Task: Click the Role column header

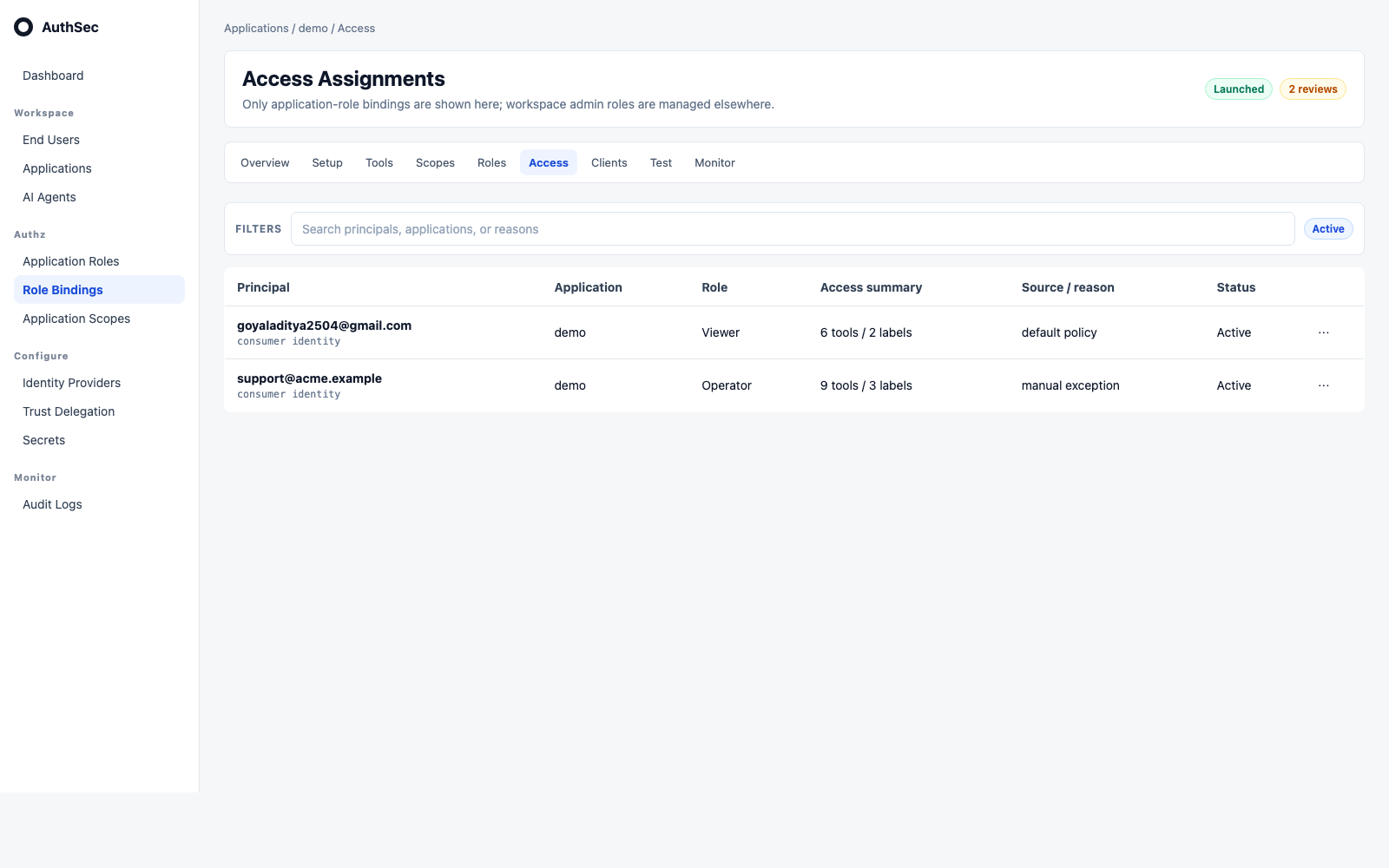Action: [714, 287]
